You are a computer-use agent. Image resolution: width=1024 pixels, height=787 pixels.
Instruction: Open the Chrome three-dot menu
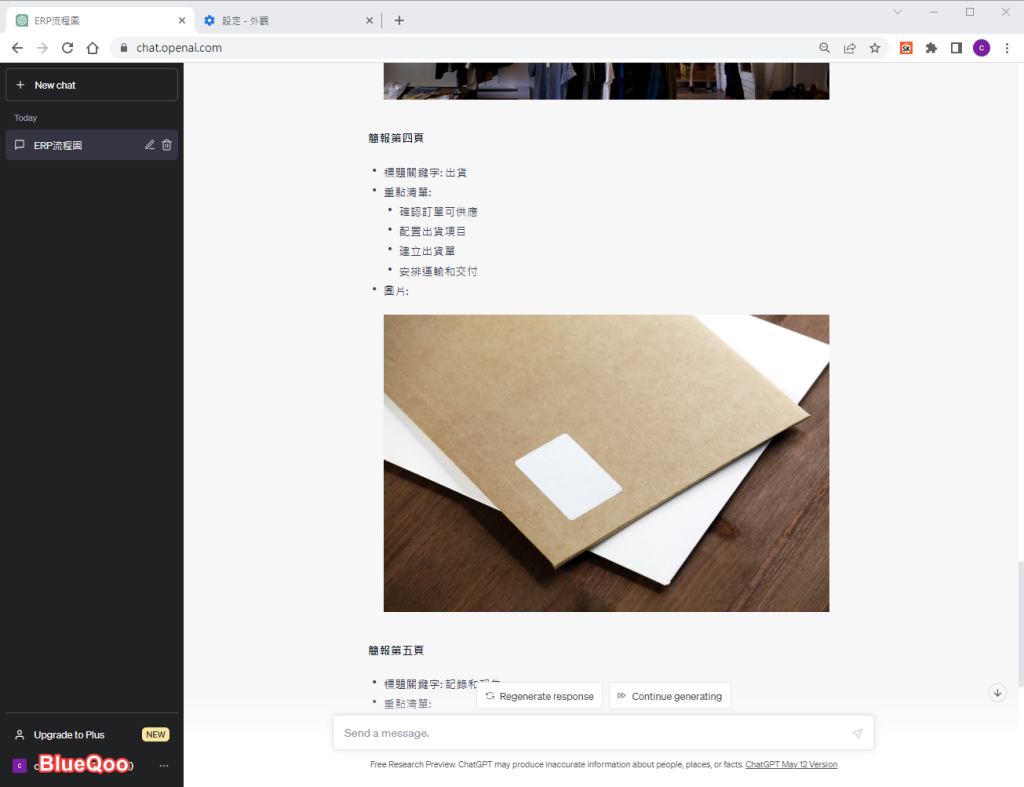(1006, 48)
